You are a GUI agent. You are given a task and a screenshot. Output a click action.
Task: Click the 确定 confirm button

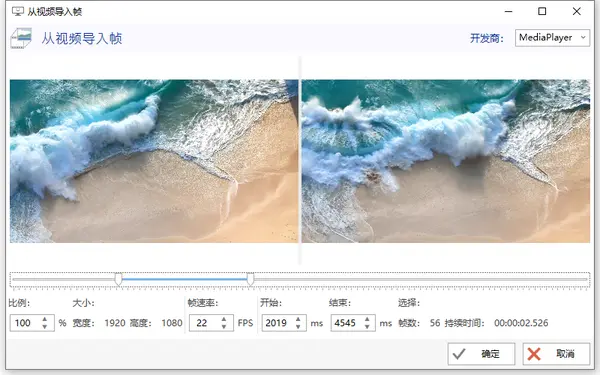(x=481, y=354)
